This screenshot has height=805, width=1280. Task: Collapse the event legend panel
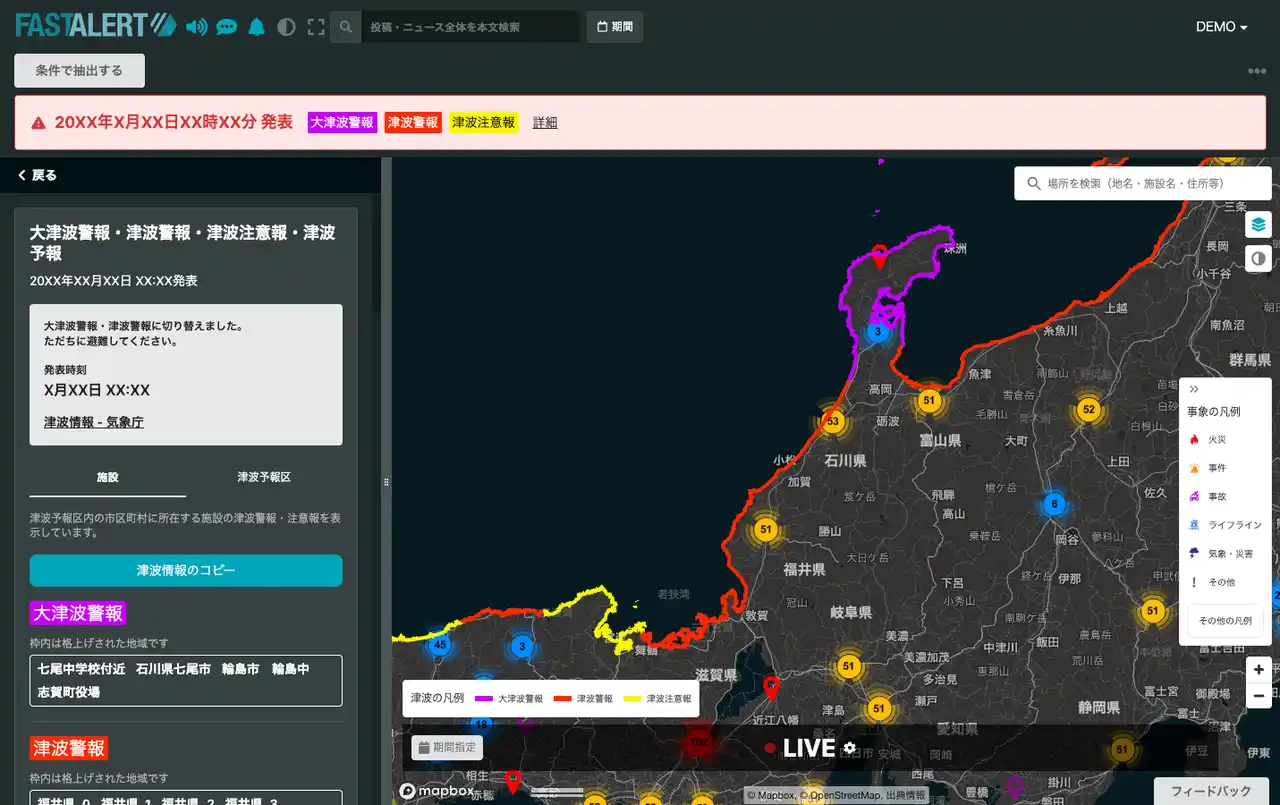pyautogui.click(x=1193, y=389)
